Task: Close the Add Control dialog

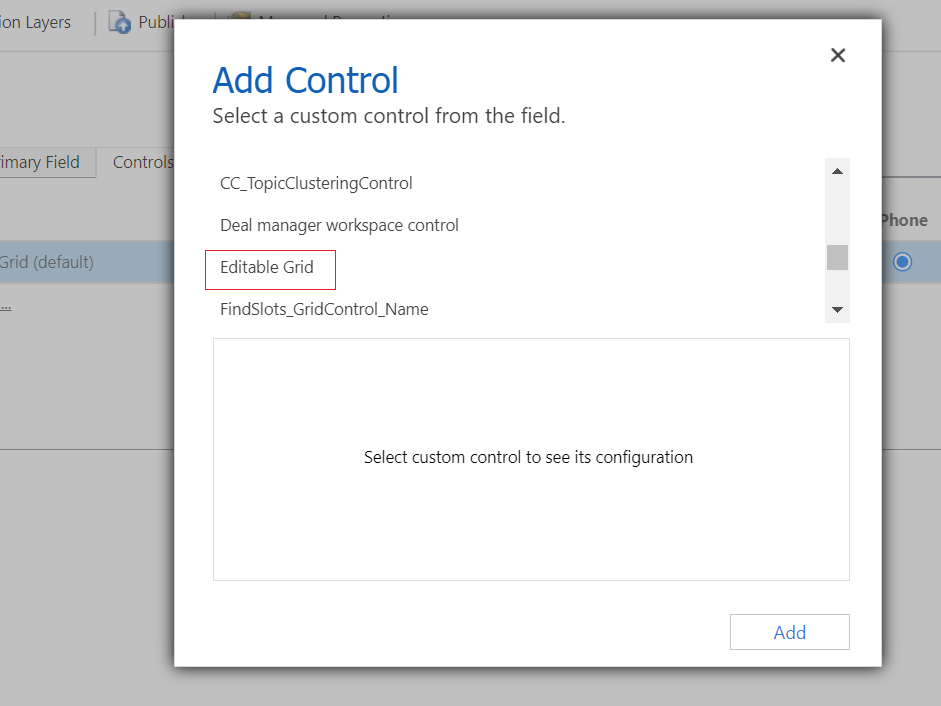Action: pyautogui.click(x=838, y=55)
